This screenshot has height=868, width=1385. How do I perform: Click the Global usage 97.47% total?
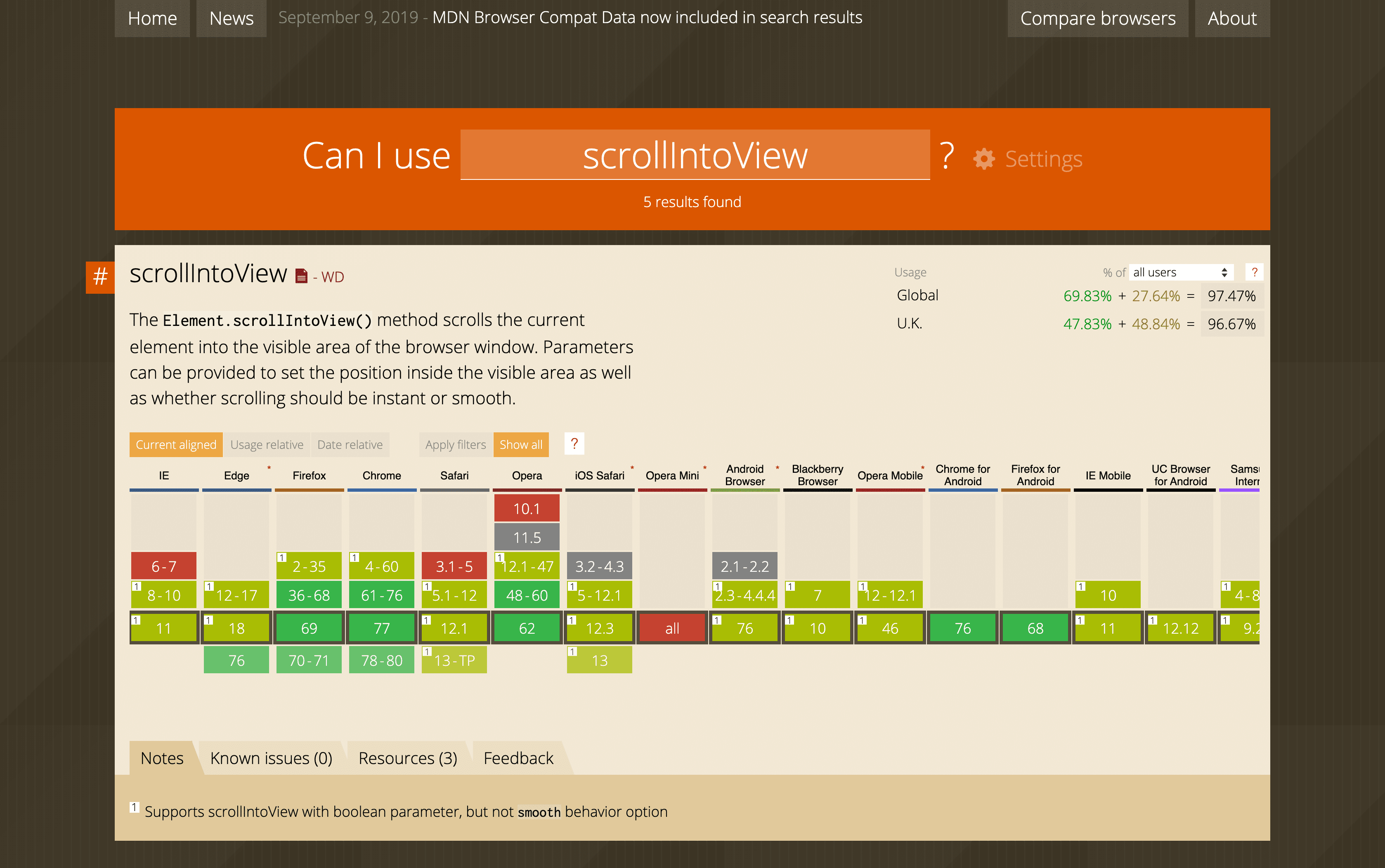coord(1232,296)
